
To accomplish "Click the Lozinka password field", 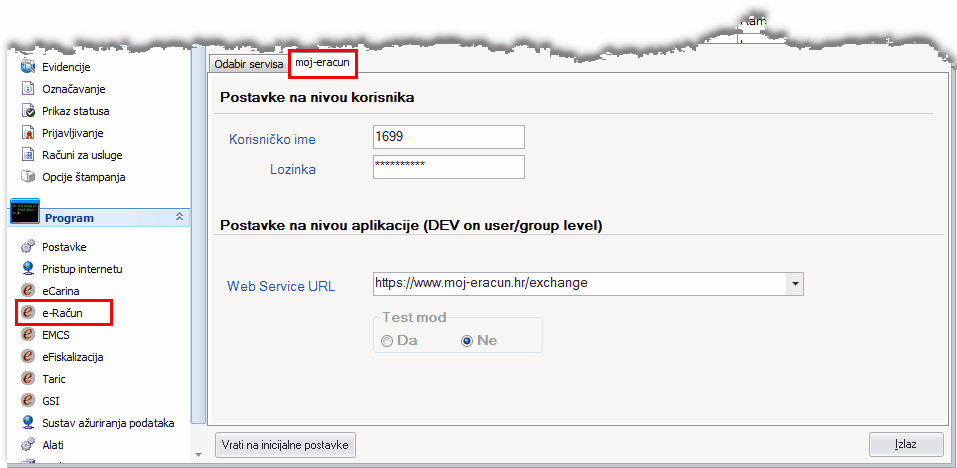I will point(449,167).
